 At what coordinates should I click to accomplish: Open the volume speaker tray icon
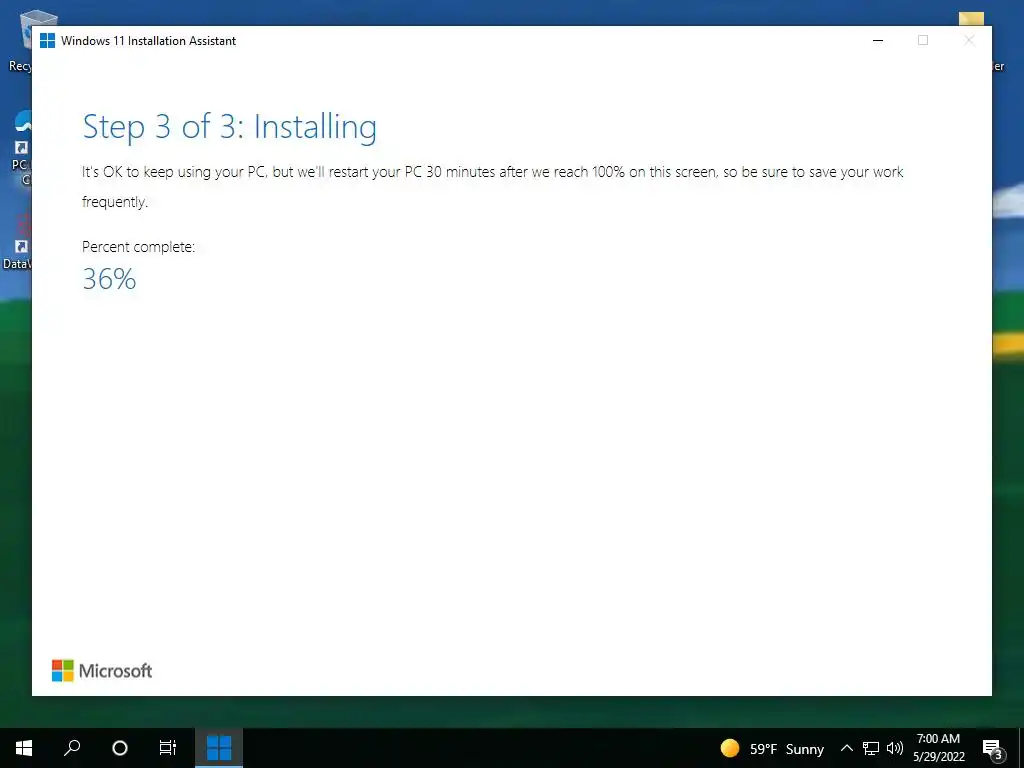click(895, 748)
